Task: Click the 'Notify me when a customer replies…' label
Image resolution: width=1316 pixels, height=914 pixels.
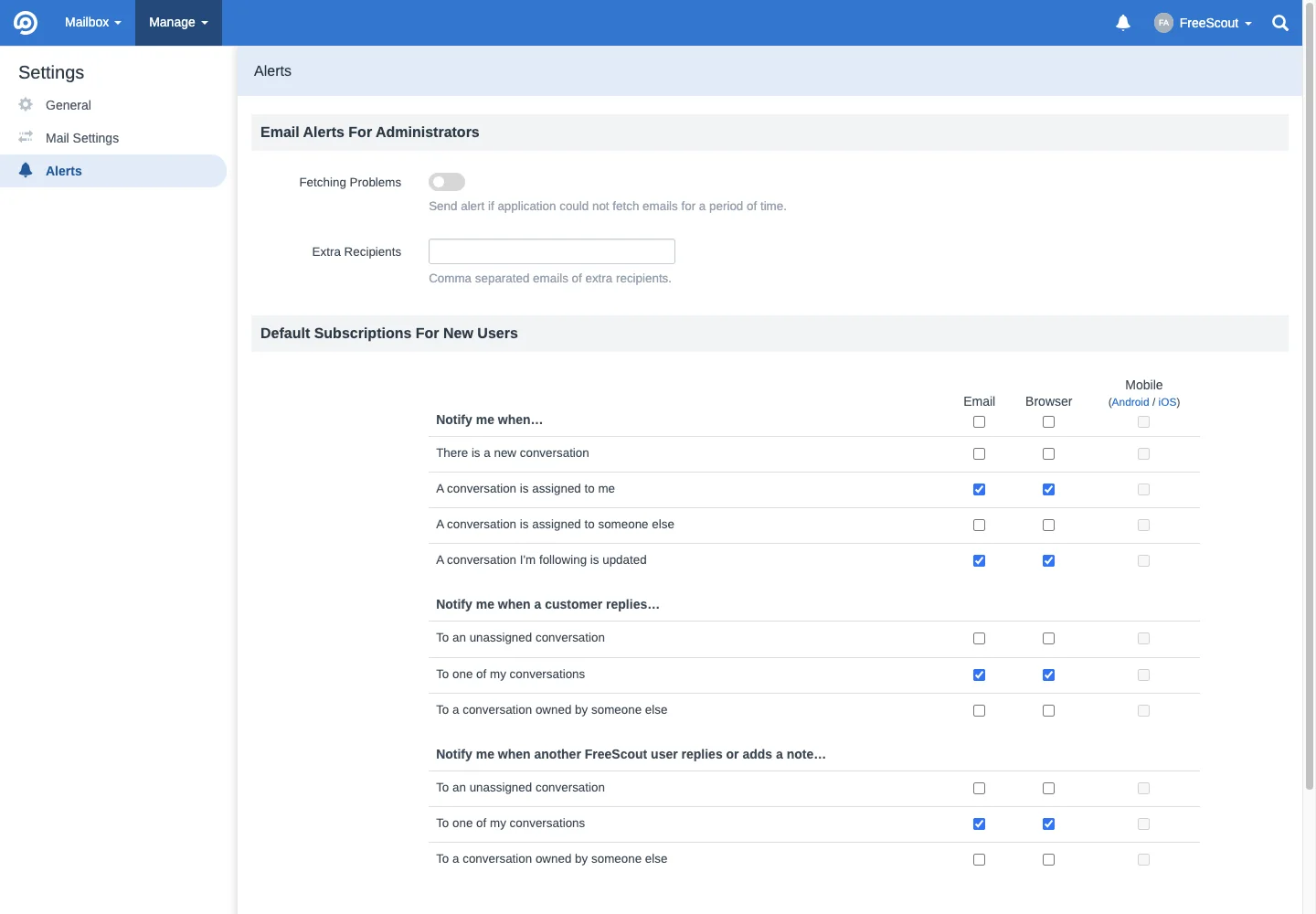Action: coord(547,604)
